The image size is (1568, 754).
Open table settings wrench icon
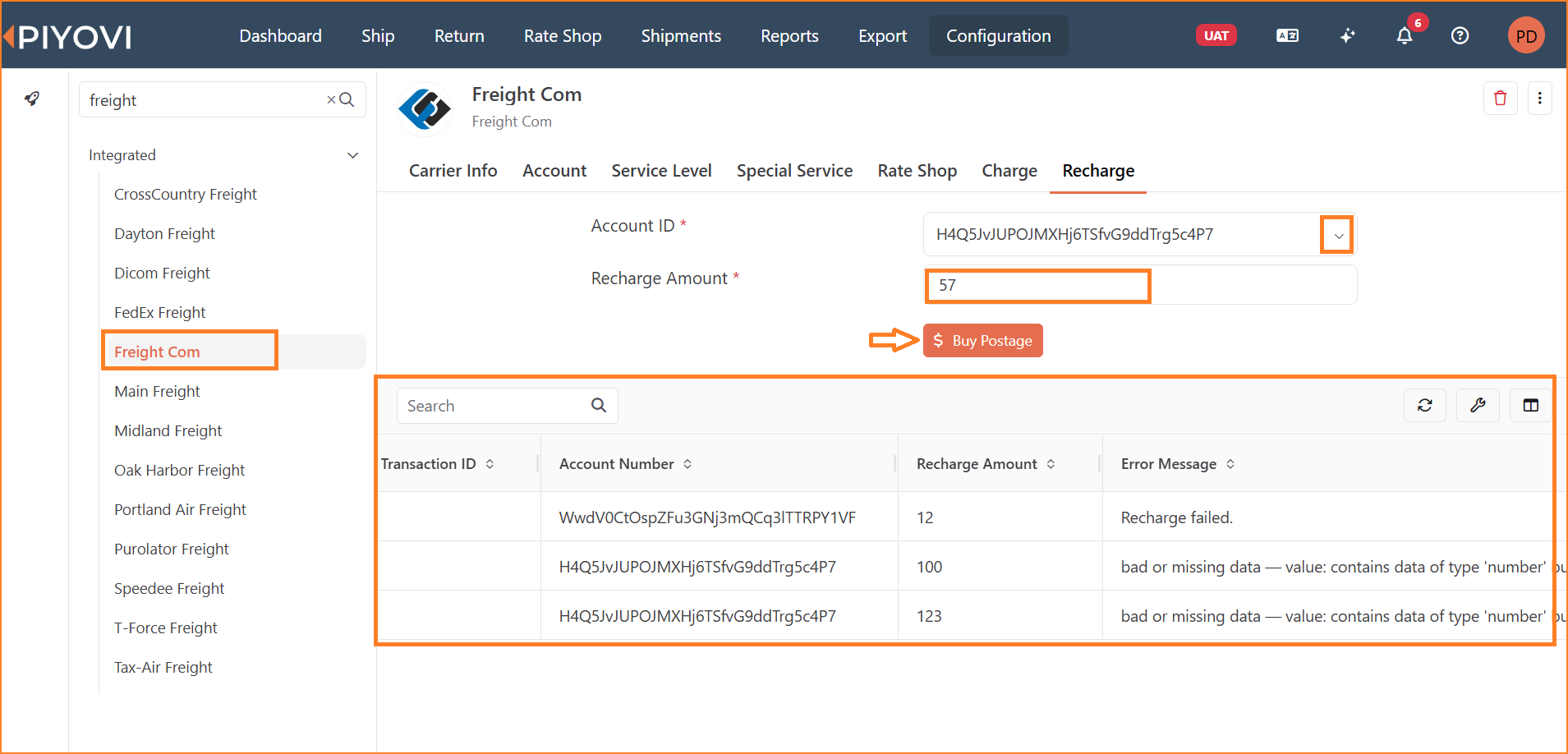tap(1478, 406)
